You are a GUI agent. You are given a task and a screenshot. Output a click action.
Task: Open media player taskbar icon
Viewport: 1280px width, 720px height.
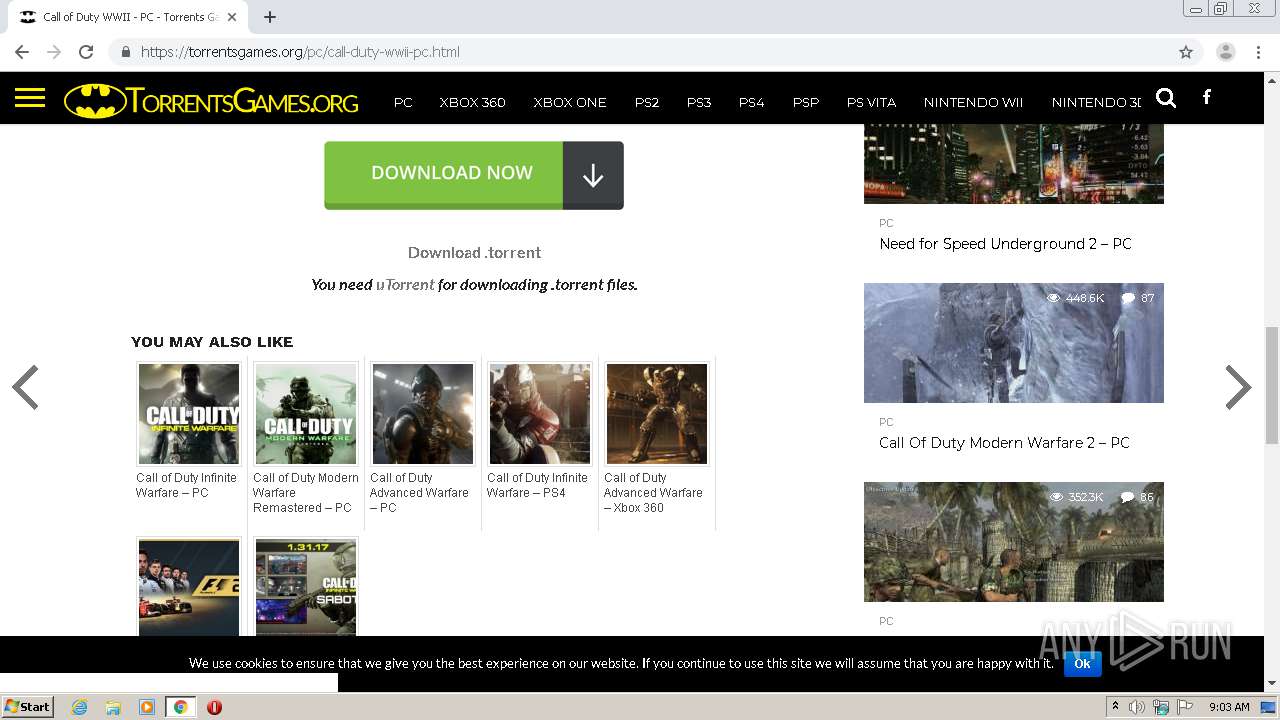point(147,707)
